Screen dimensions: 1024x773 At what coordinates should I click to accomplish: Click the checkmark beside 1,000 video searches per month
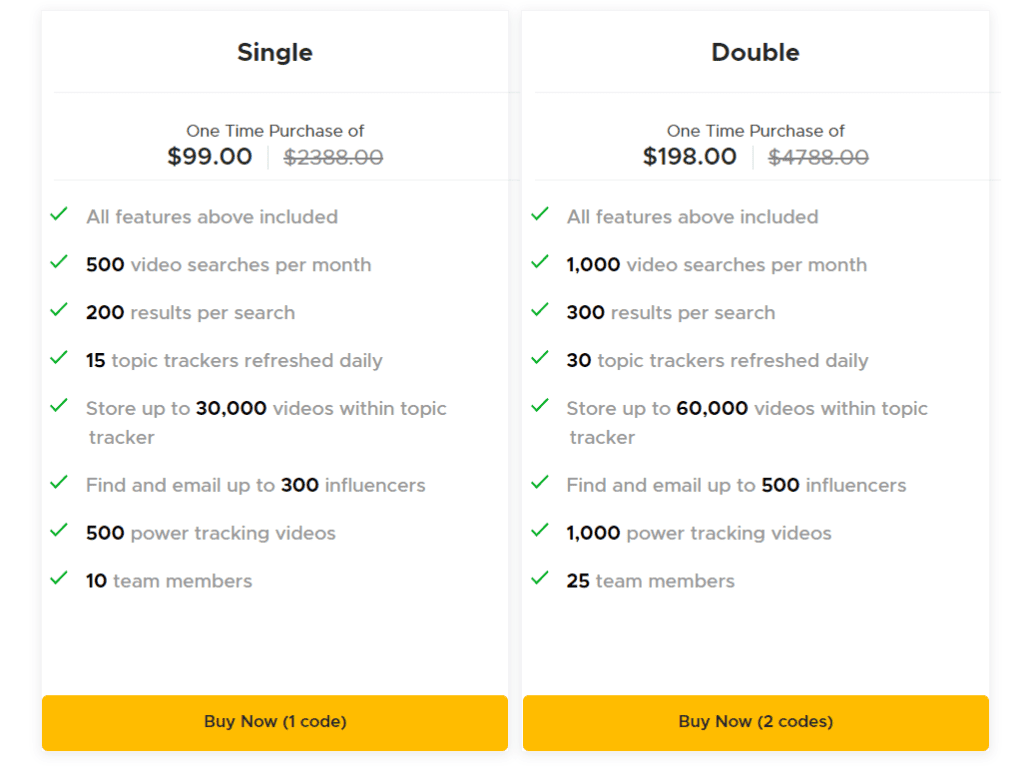[540, 262]
